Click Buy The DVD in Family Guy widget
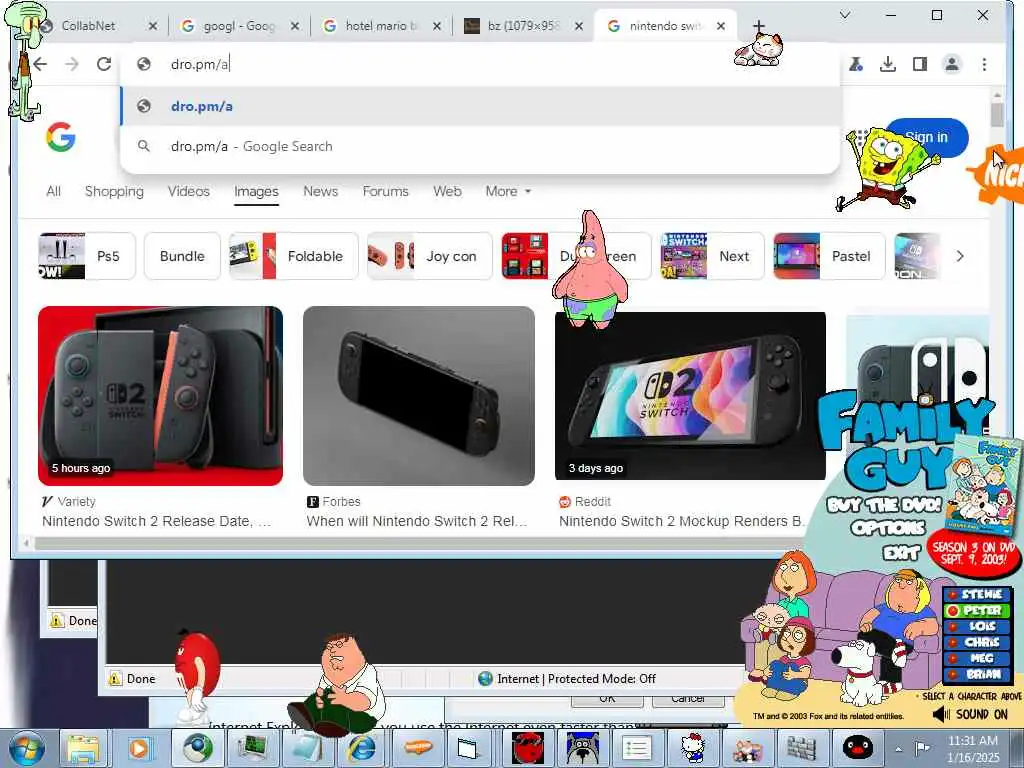The width and height of the screenshot is (1024, 768). [x=884, y=505]
